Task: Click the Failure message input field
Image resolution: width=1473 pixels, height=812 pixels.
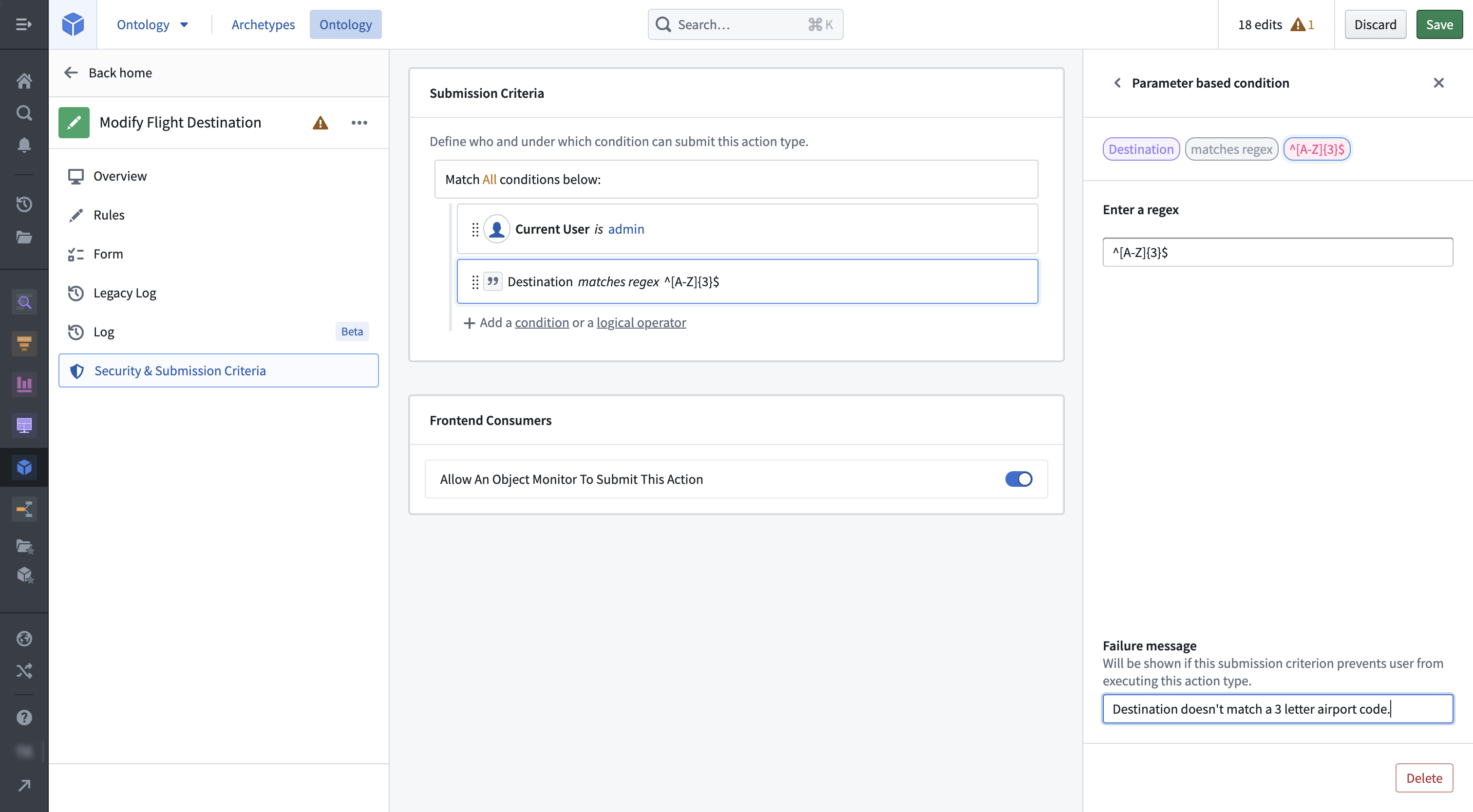Action: (x=1278, y=709)
